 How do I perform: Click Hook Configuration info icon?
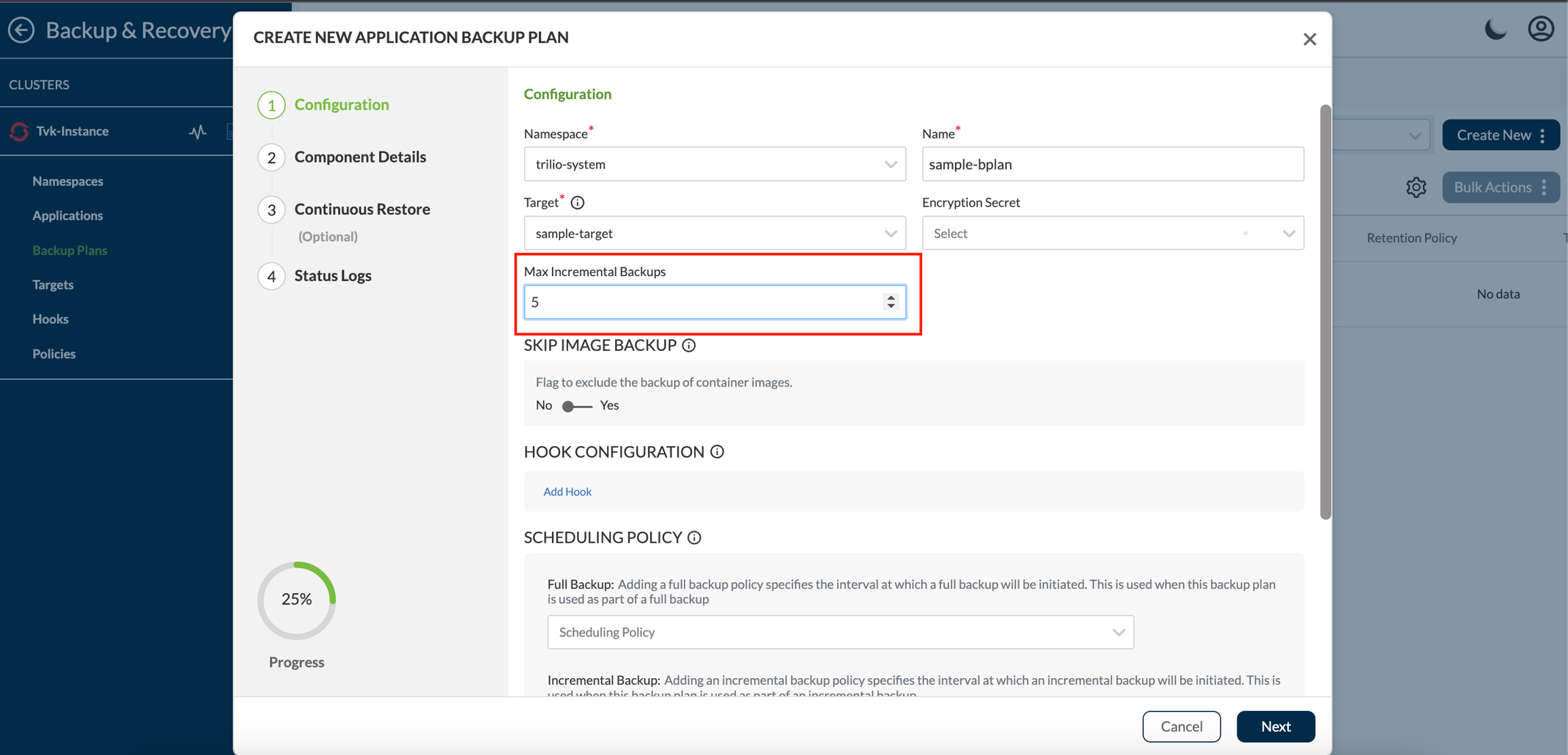pyautogui.click(x=717, y=452)
